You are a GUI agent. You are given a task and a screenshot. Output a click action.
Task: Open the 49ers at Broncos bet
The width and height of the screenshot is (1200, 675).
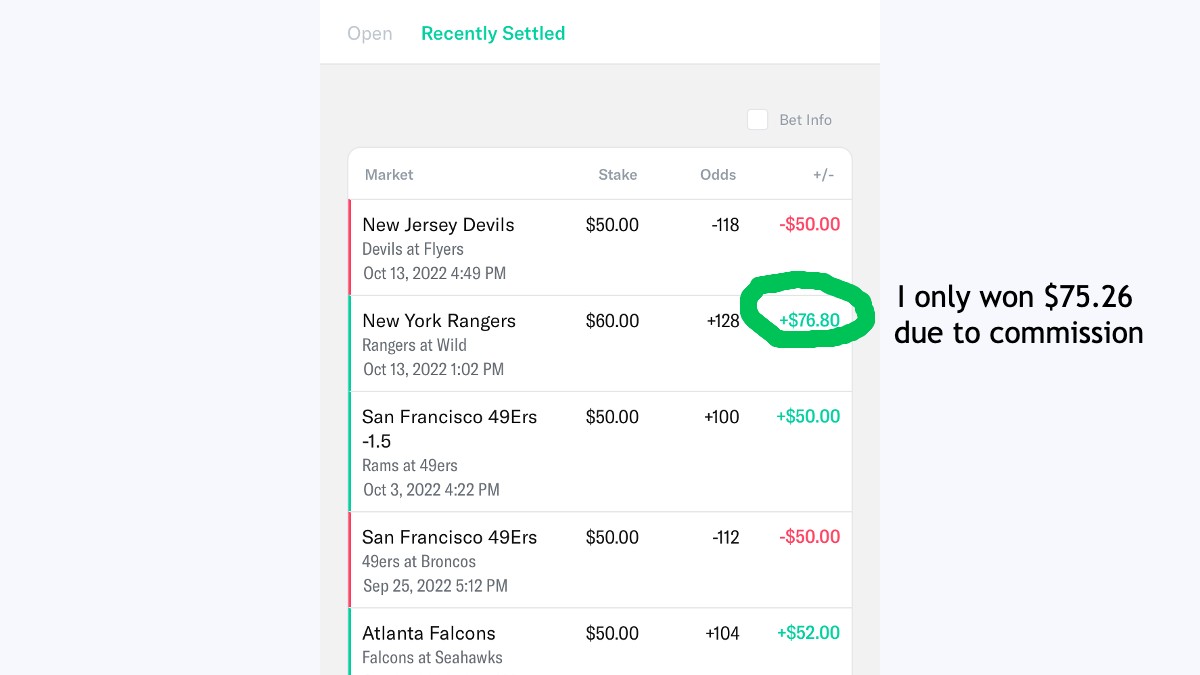600,560
